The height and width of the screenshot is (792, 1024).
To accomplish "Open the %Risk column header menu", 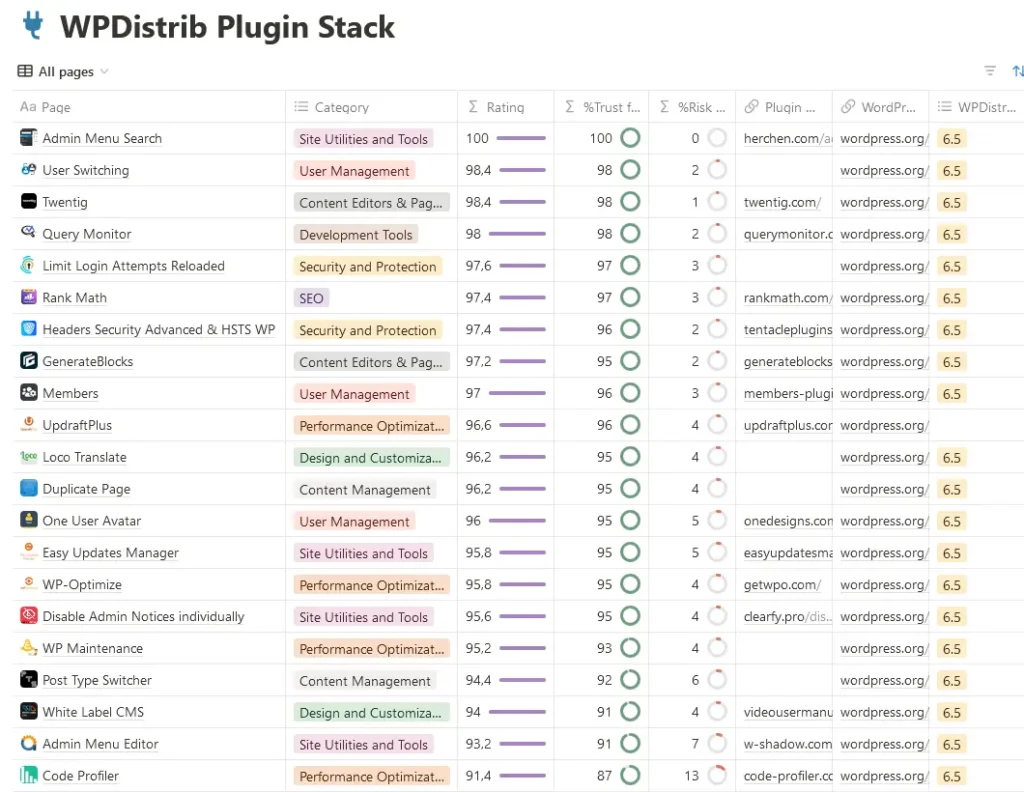I will click(692, 106).
